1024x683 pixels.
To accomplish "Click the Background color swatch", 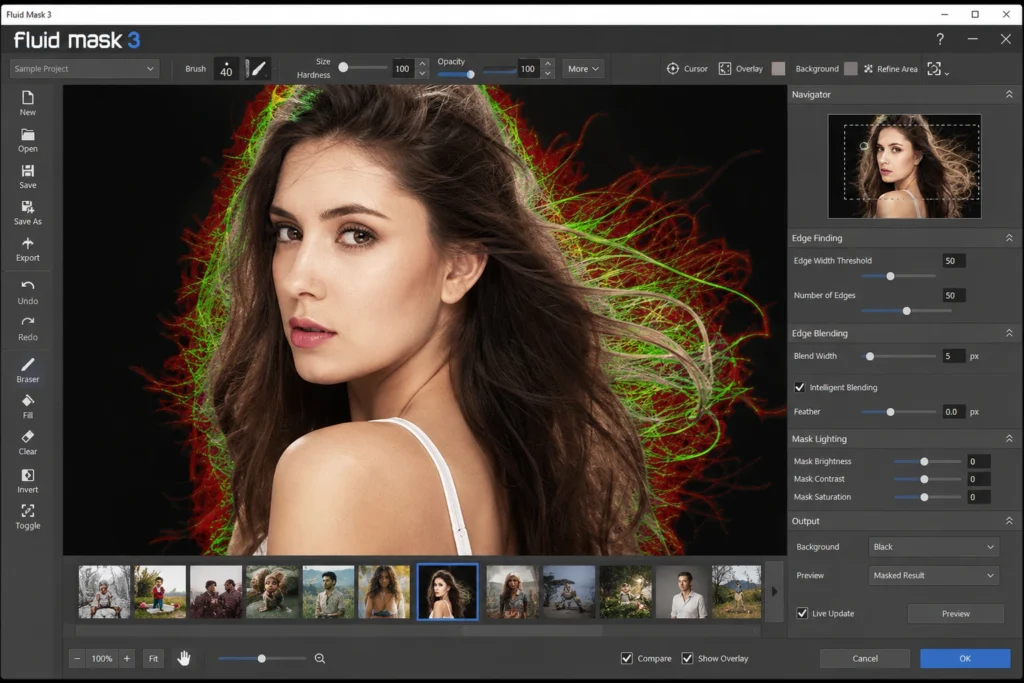I will click(x=850, y=69).
